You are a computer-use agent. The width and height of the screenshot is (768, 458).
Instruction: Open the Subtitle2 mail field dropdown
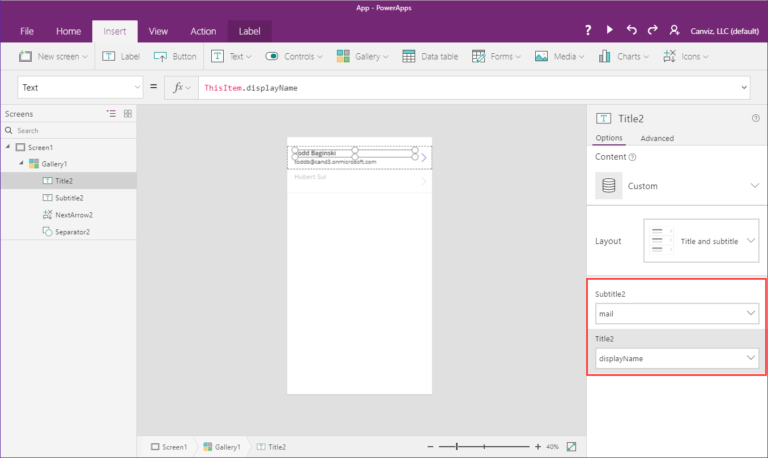(x=677, y=313)
